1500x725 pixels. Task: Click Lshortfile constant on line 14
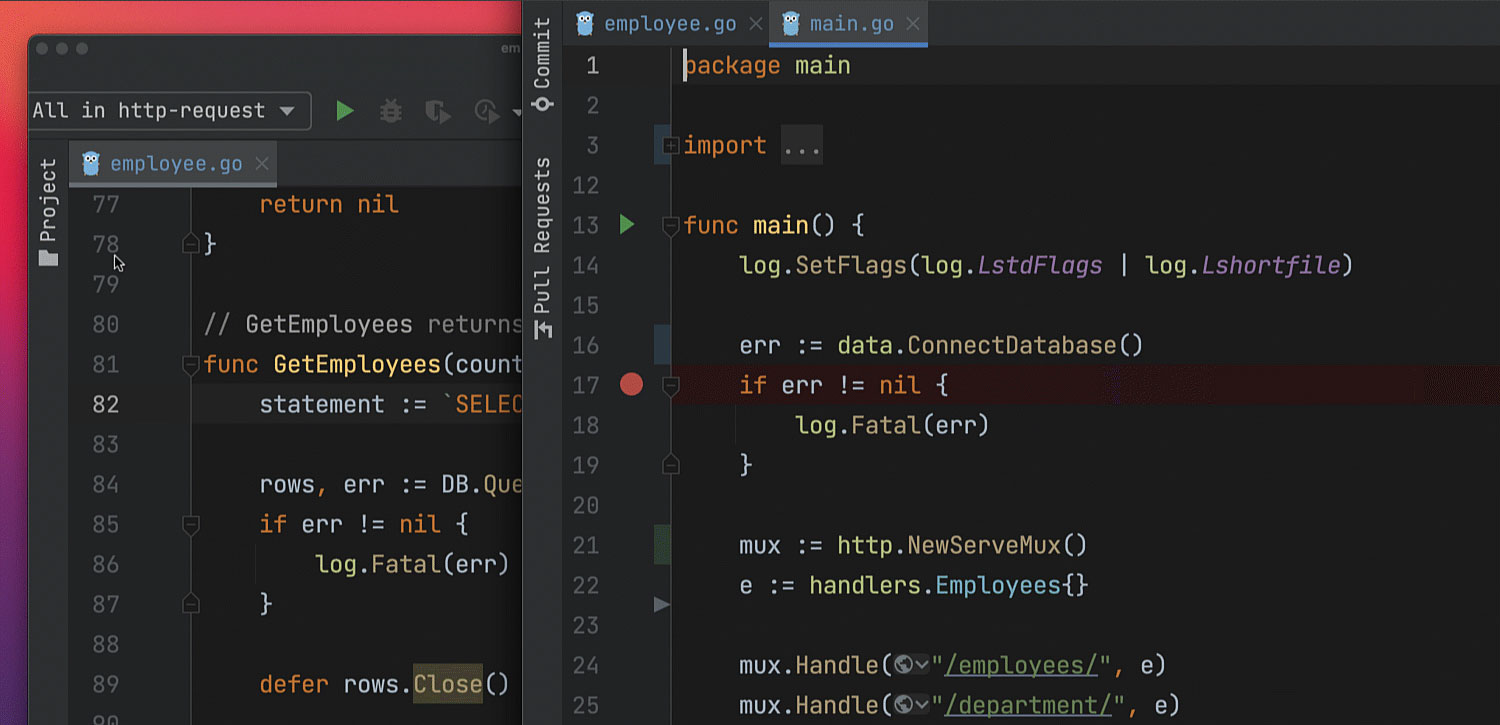(x=1270, y=265)
